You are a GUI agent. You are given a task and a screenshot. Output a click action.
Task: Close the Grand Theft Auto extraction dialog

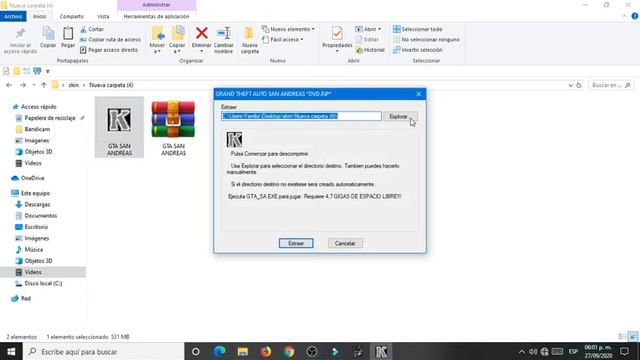pyautogui.click(x=418, y=94)
